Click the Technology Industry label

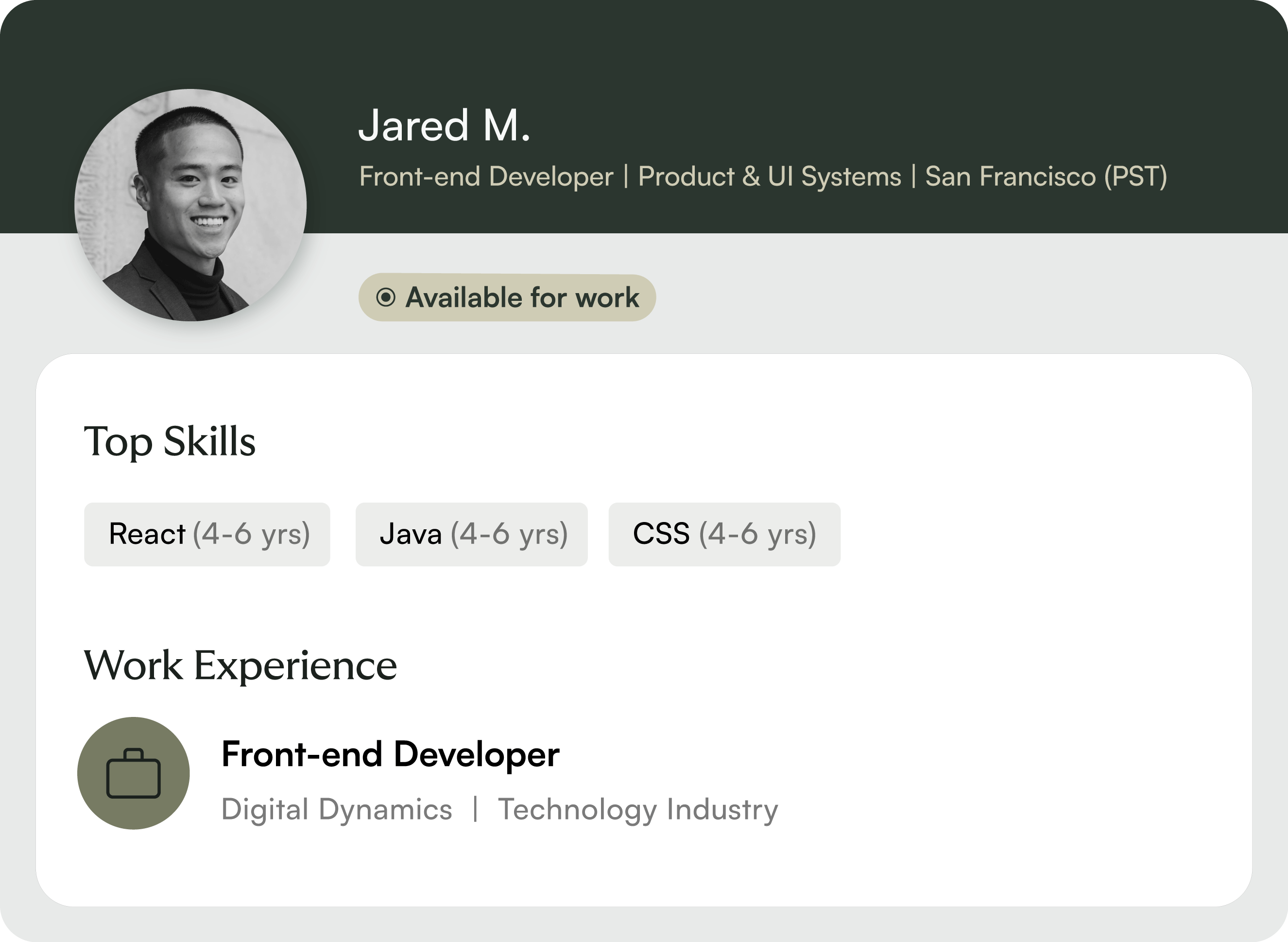point(638,809)
